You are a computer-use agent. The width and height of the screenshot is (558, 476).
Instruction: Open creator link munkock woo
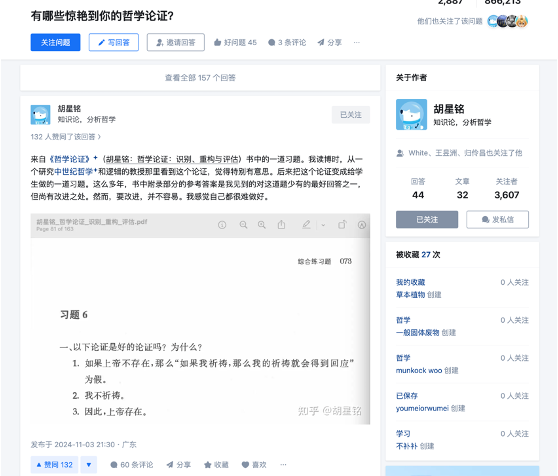pos(419,370)
